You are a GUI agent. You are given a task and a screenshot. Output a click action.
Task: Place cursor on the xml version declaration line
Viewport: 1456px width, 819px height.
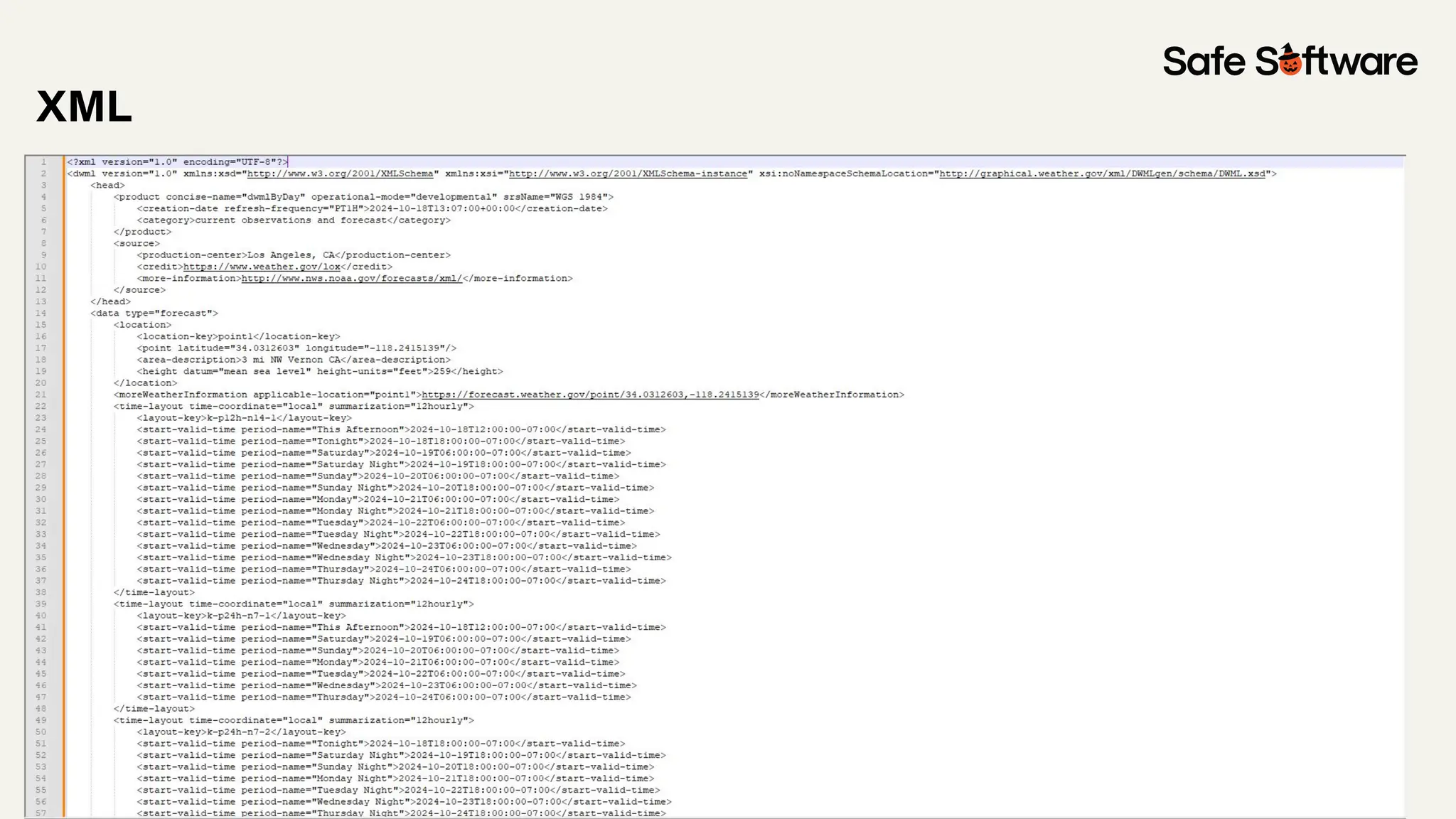[178, 162]
